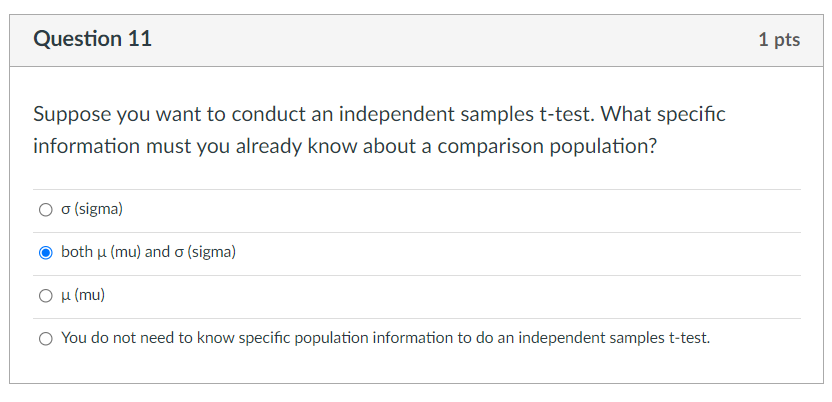Screen dimensions: 832x402
Task: Click the "Question 11" heading
Action: pyautogui.click(x=92, y=40)
